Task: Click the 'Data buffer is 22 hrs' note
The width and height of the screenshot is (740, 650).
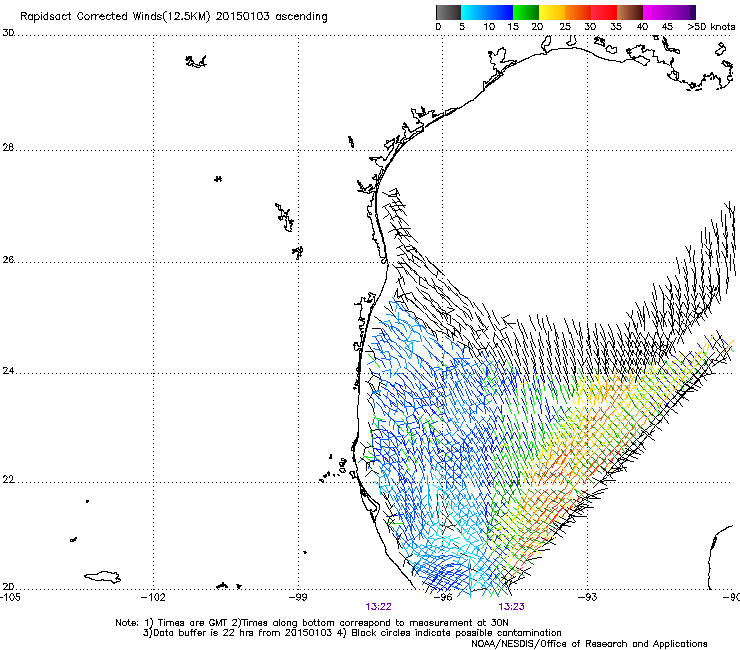Action: point(352,633)
